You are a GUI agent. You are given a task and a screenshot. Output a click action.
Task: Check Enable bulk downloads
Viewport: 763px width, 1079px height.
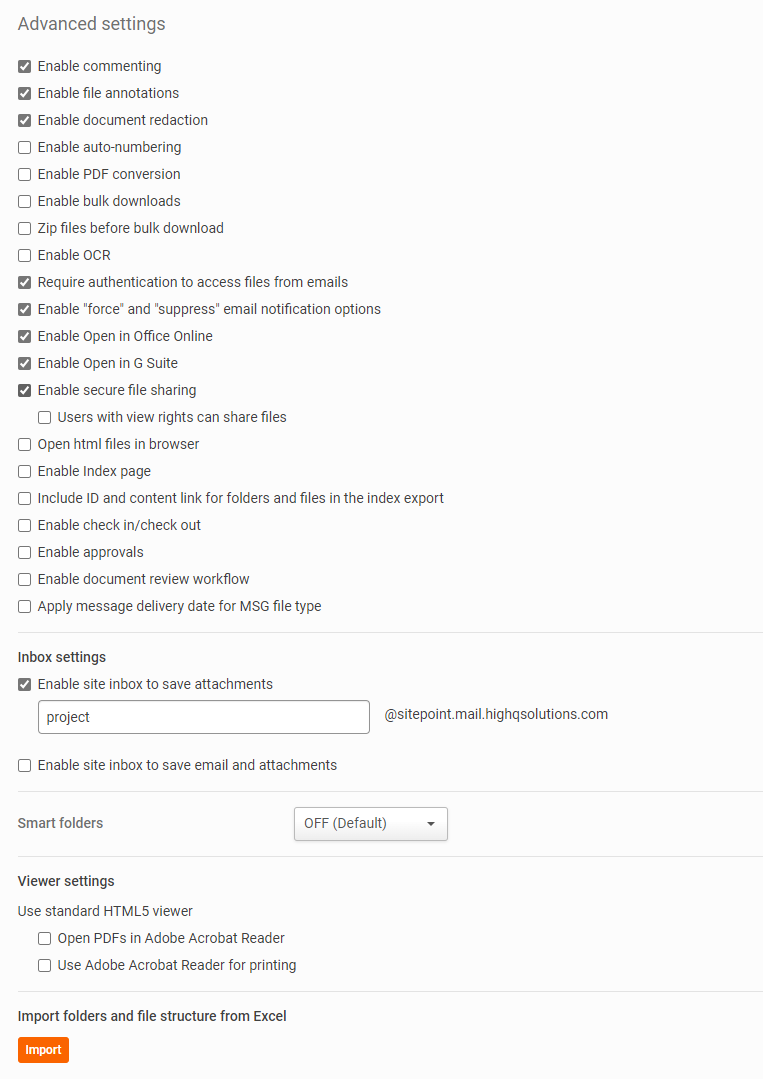(25, 202)
